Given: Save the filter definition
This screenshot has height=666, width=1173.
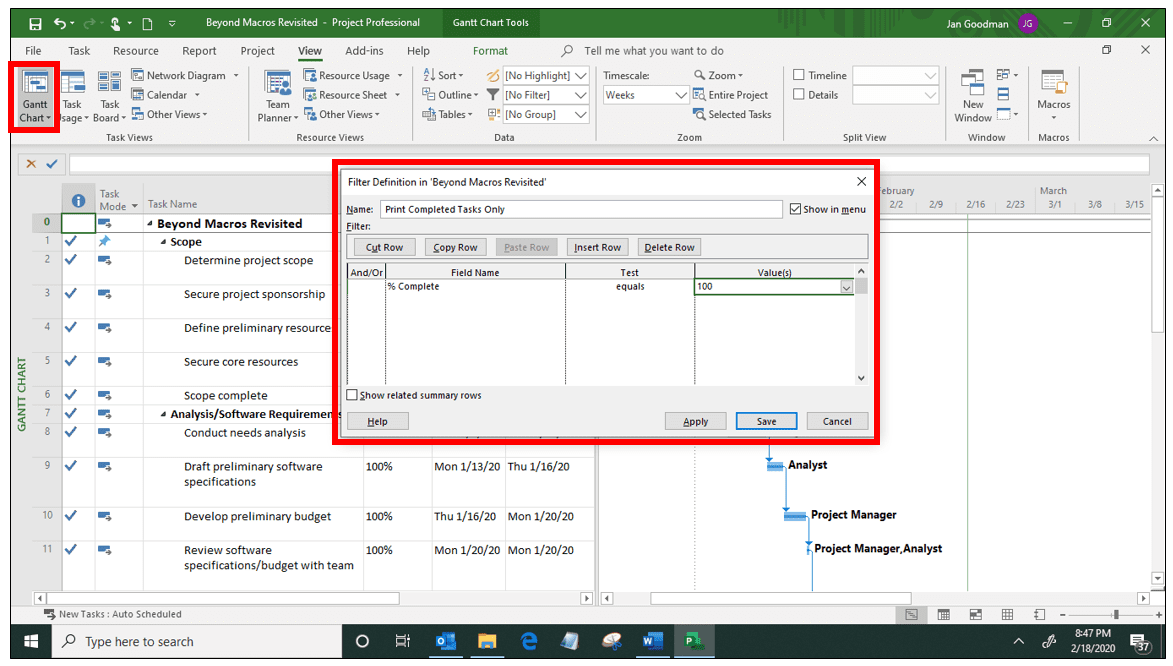Looking at the screenshot, I should 766,421.
